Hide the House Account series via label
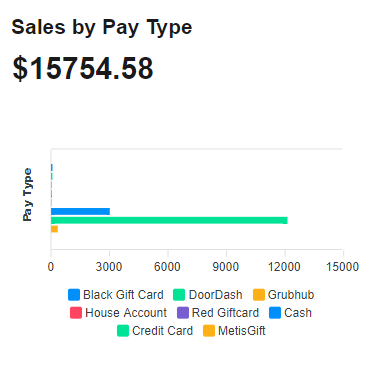Image resolution: width=377 pixels, height=377 pixels. click(x=126, y=313)
